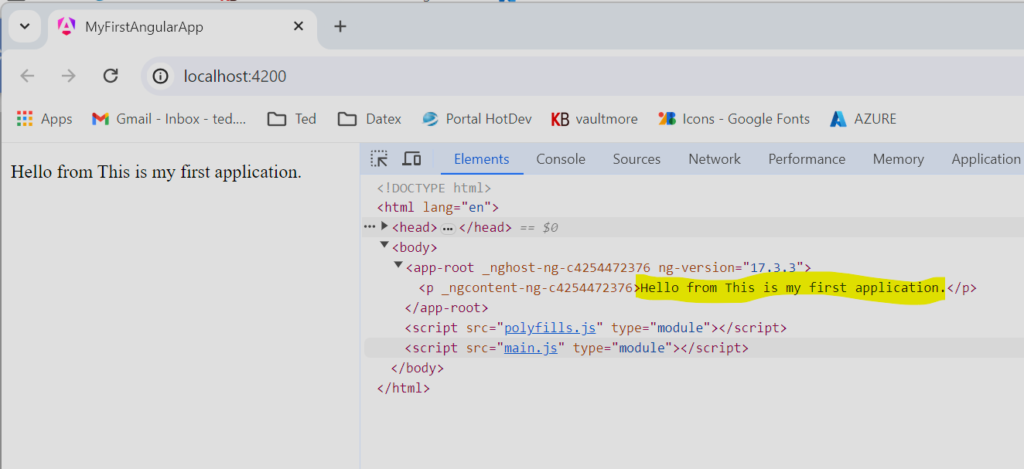Click the browser forward arrow
Viewport: 1024px width, 469px height.
68,76
